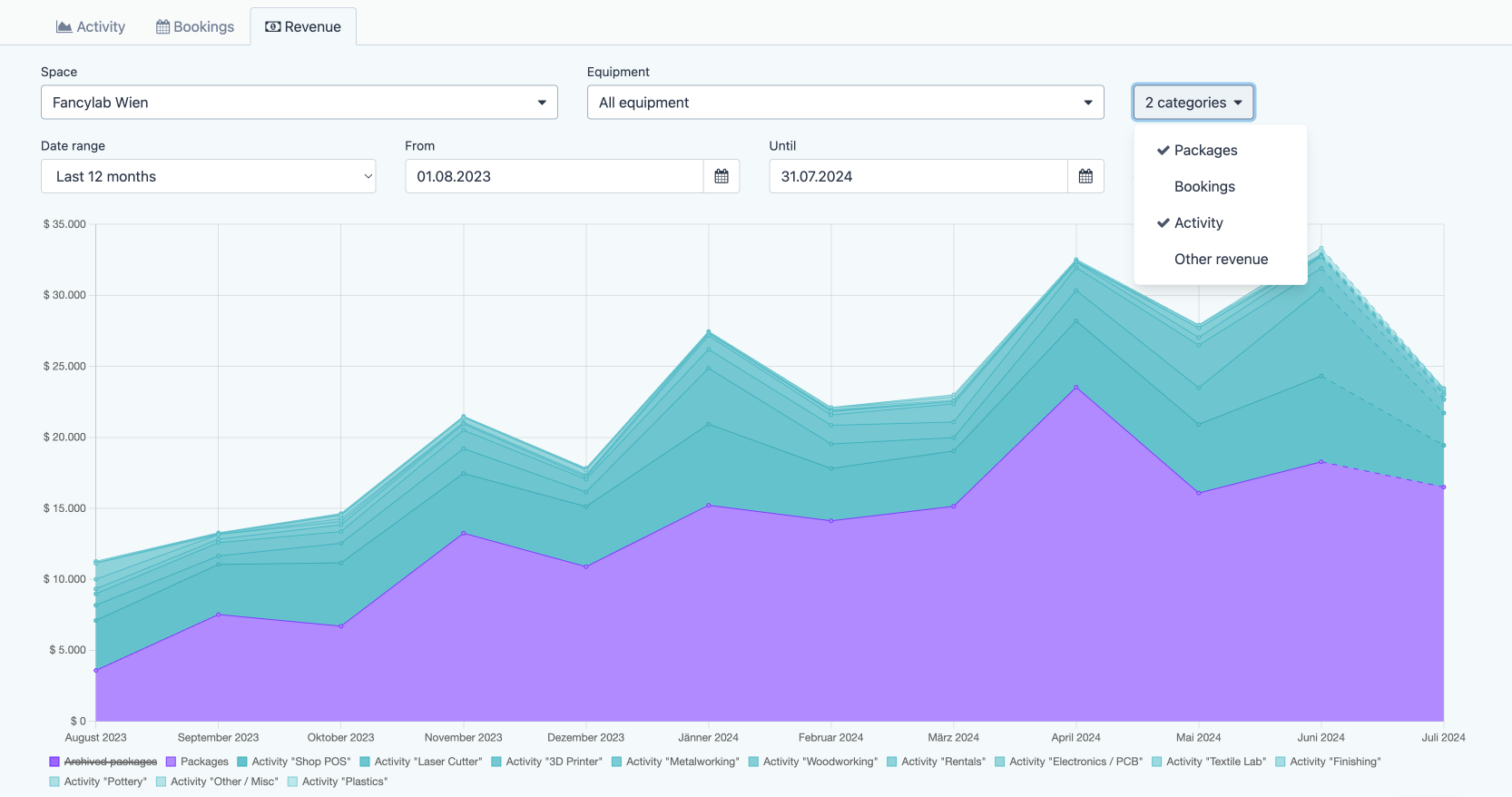1512x797 pixels.
Task: Open the All equipment dropdown
Action: click(x=846, y=103)
